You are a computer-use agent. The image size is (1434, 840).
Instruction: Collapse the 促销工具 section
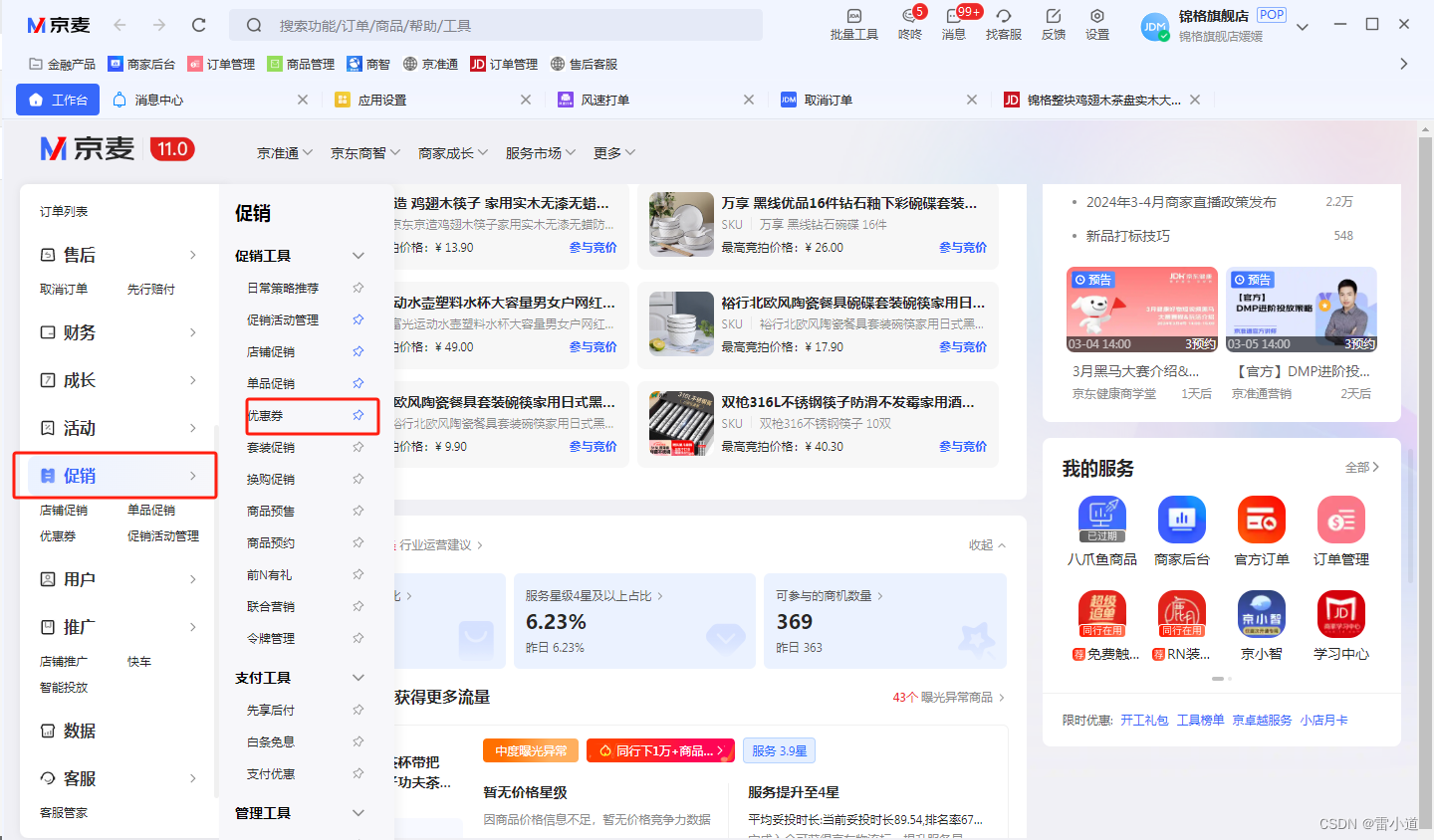point(358,256)
